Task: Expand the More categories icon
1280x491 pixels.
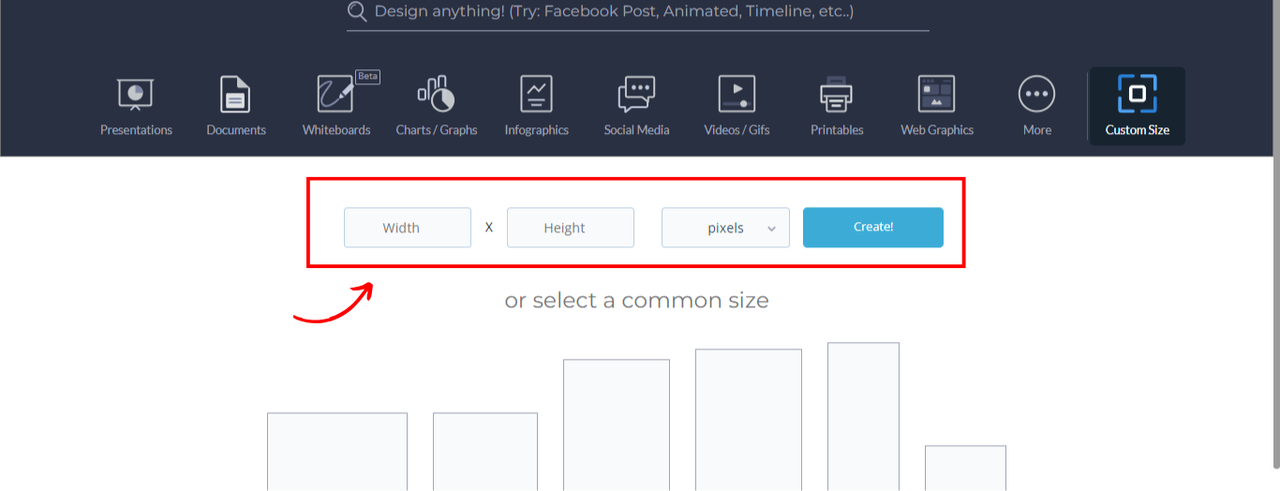Action: 1036,95
